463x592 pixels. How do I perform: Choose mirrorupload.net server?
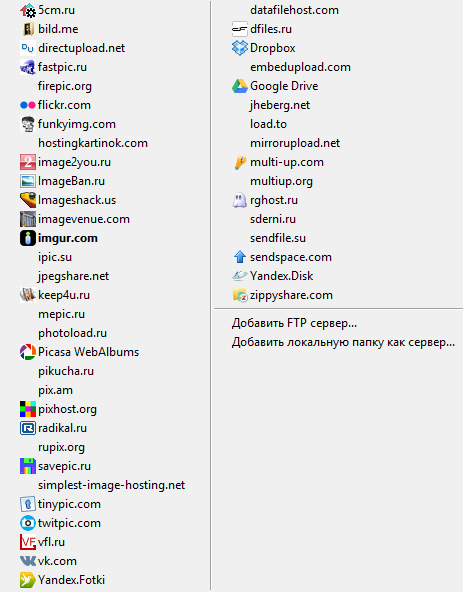[295, 143]
